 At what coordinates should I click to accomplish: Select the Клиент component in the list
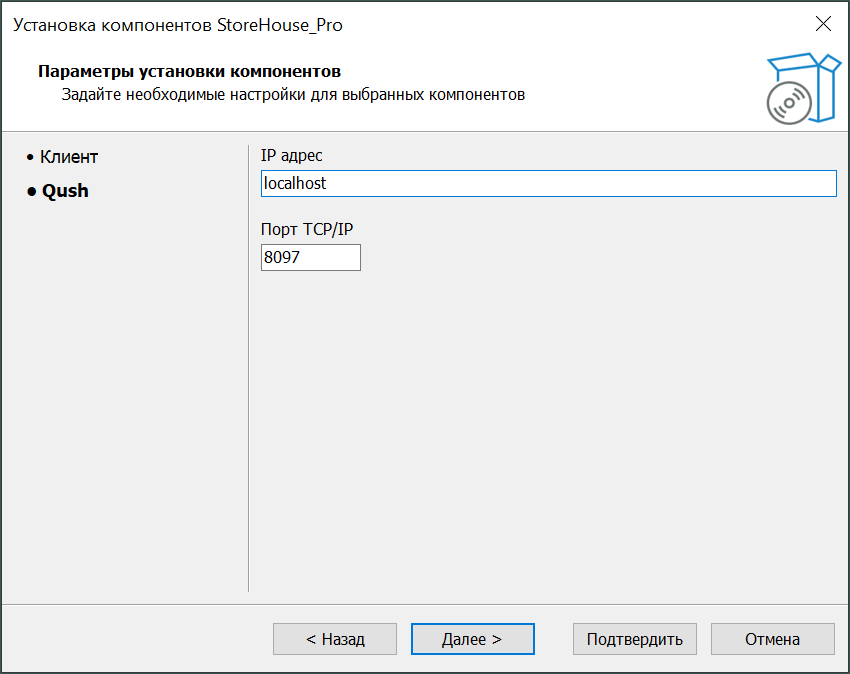point(69,157)
